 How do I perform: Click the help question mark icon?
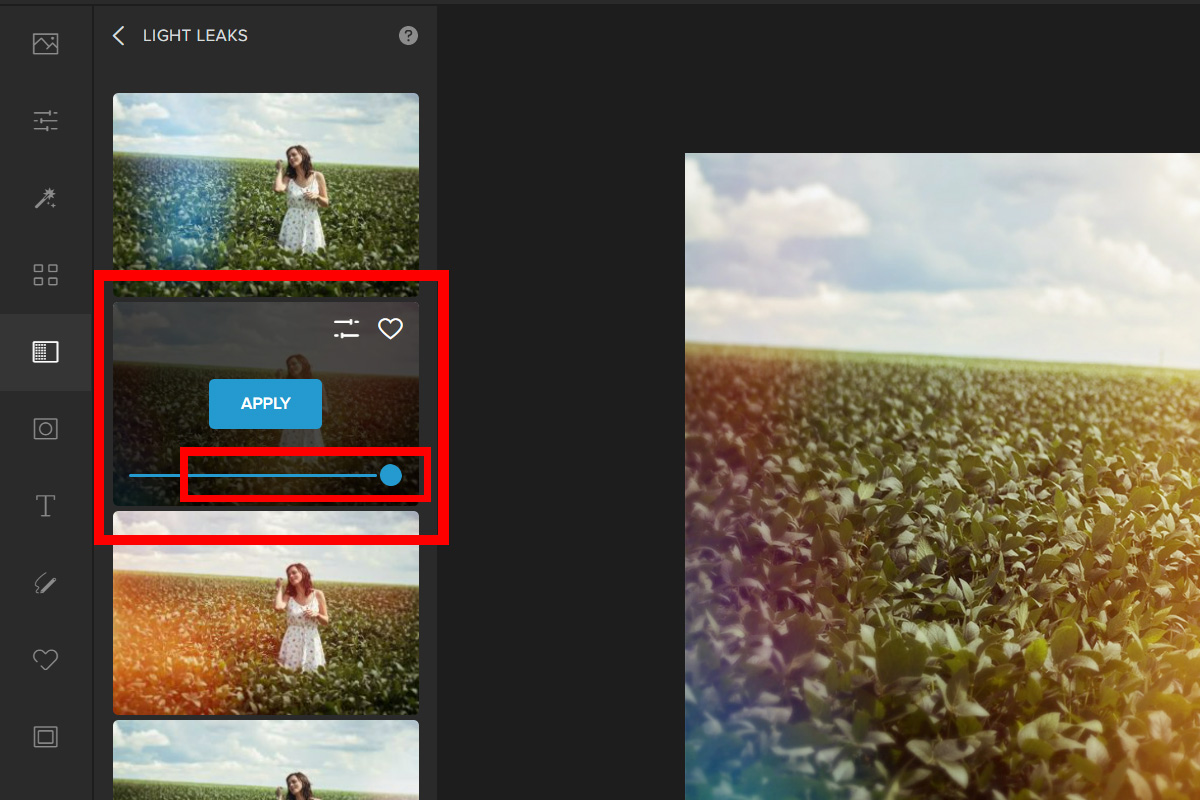pyautogui.click(x=408, y=36)
